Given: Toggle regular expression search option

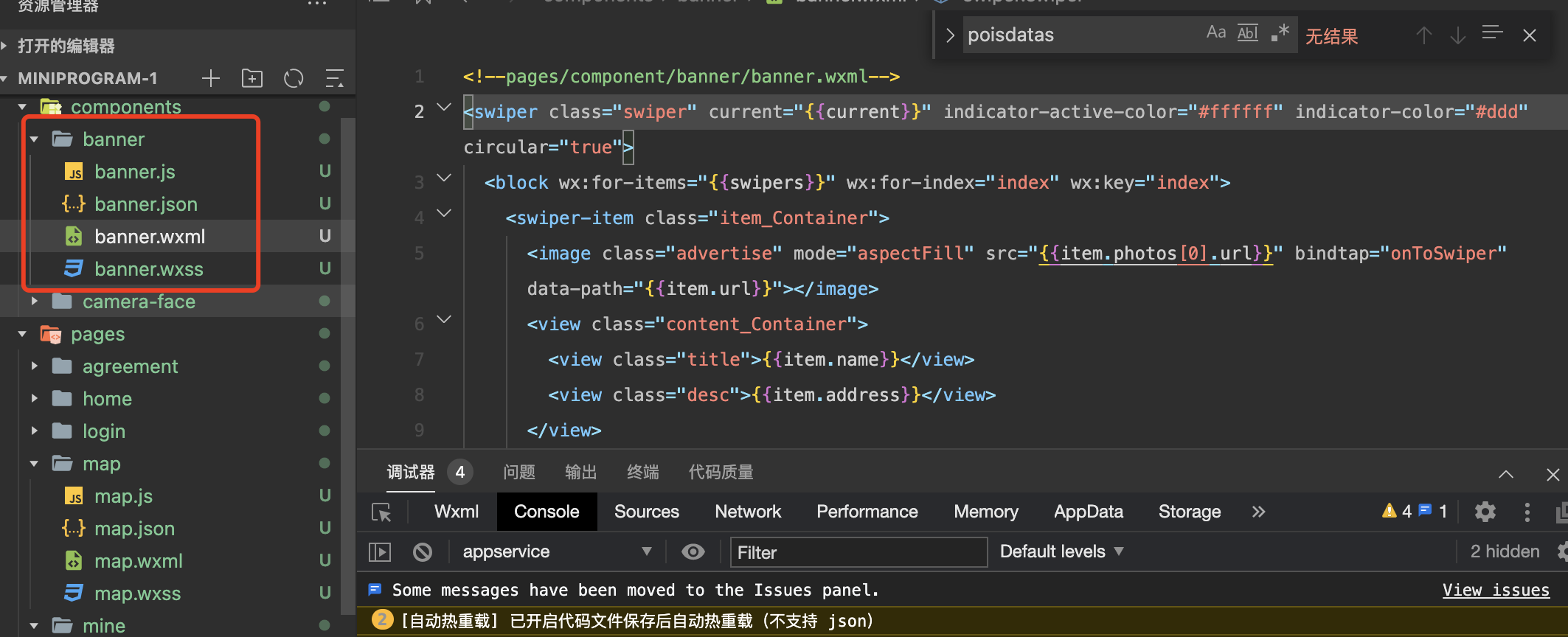Looking at the screenshot, I should click(1280, 33).
